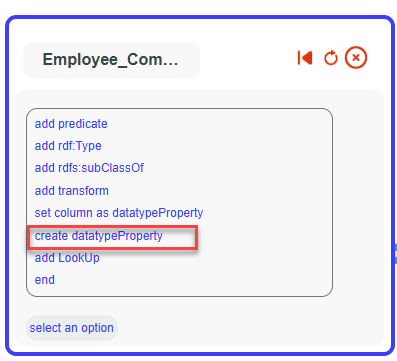Viewport: 397px width, 361px height.
Task: Click the select an option chip
Action: 72,328
